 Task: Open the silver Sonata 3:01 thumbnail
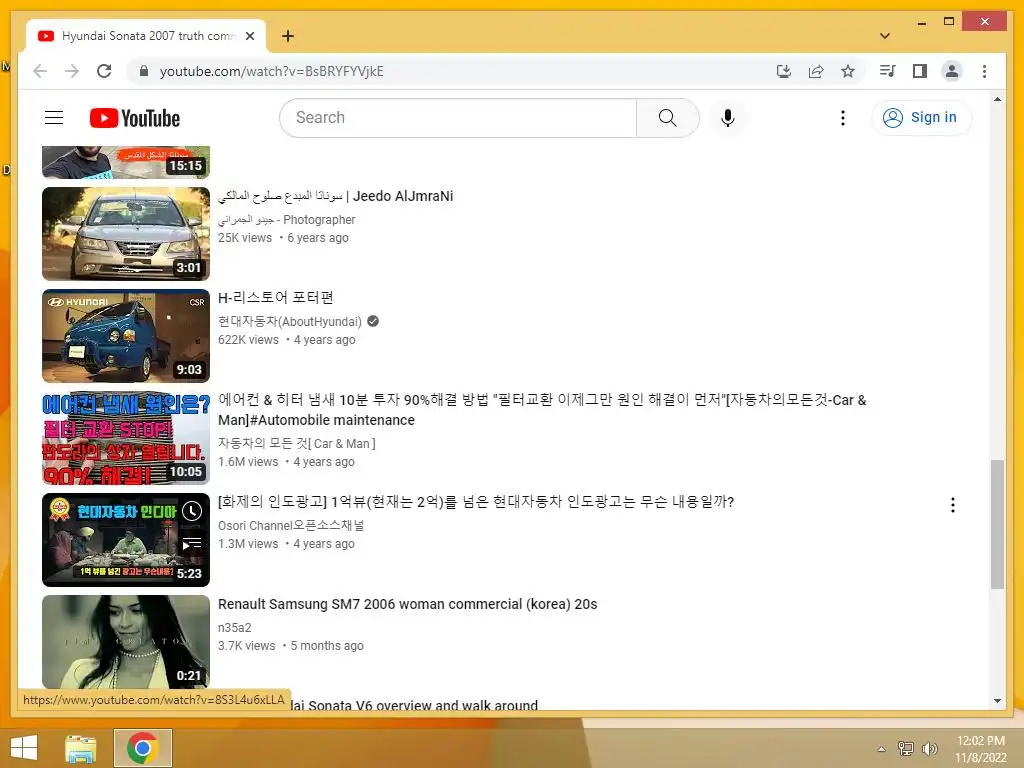tap(126, 234)
